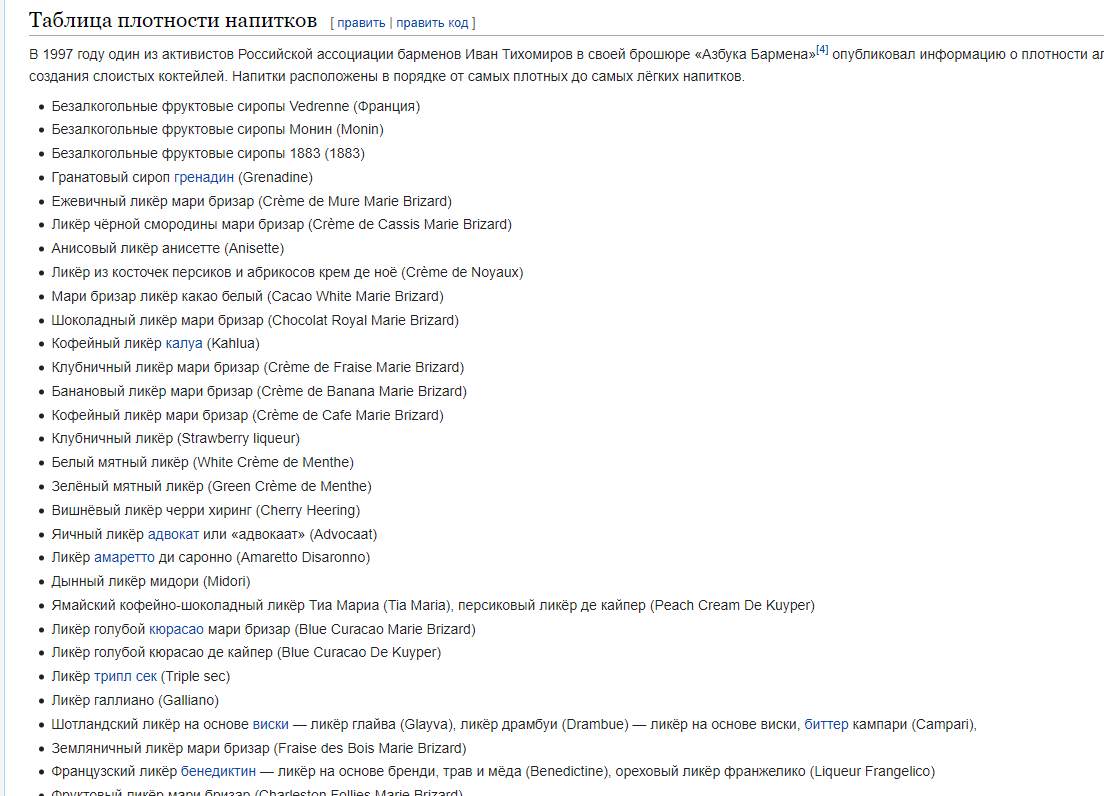
Task: Click the 'Cacao White Marie Brizard' item
Action: pos(247,296)
